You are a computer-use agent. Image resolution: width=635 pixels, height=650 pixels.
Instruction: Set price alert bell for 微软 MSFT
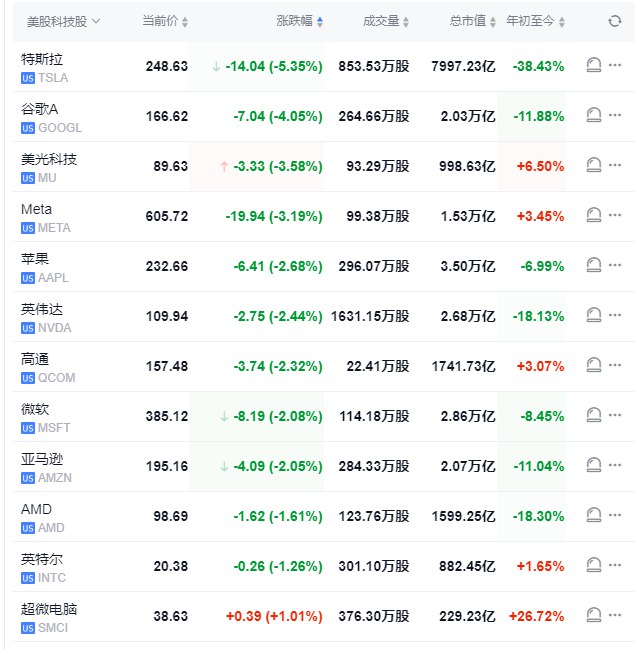pyautogui.click(x=594, y=415)
